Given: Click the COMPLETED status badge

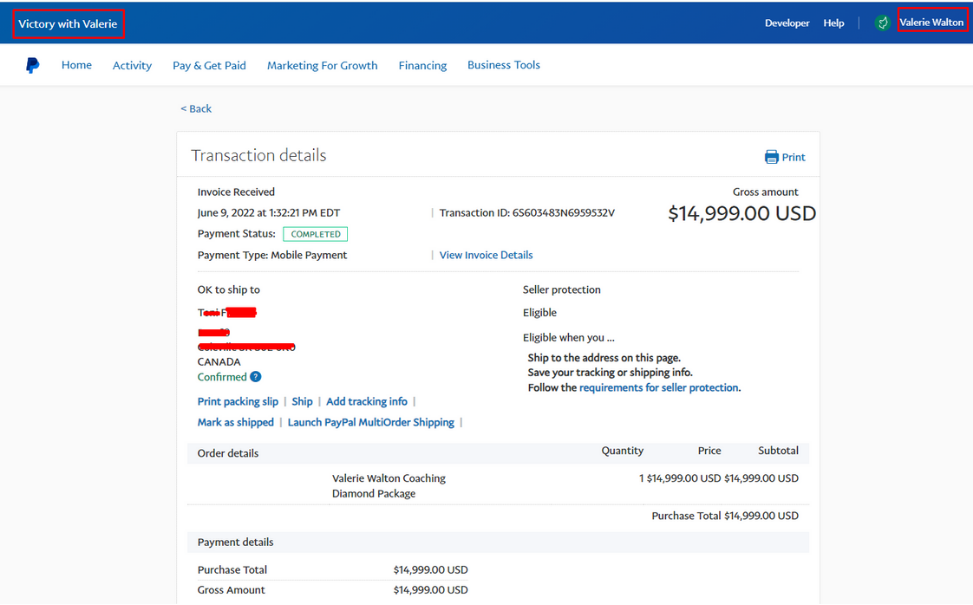Looking at the screenshot, I should pos(315,234).
